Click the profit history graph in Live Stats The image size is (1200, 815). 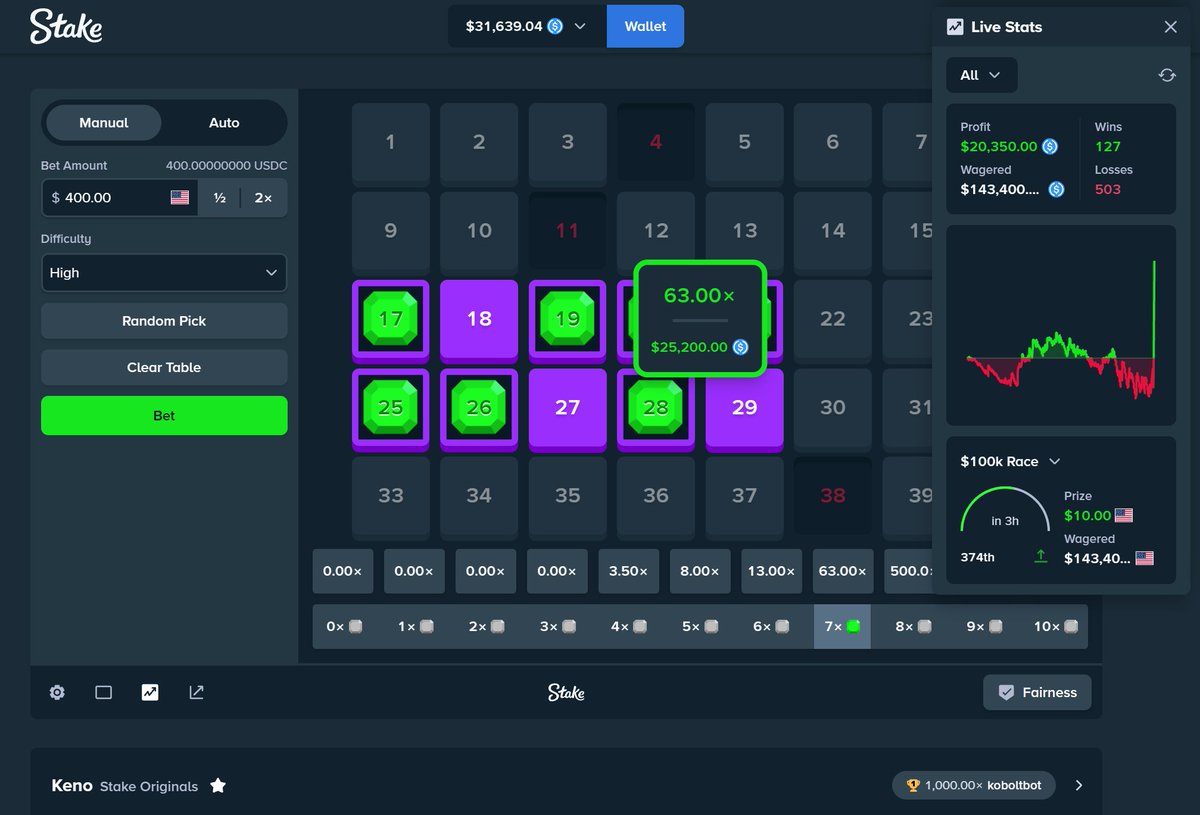click(1061, 325)
